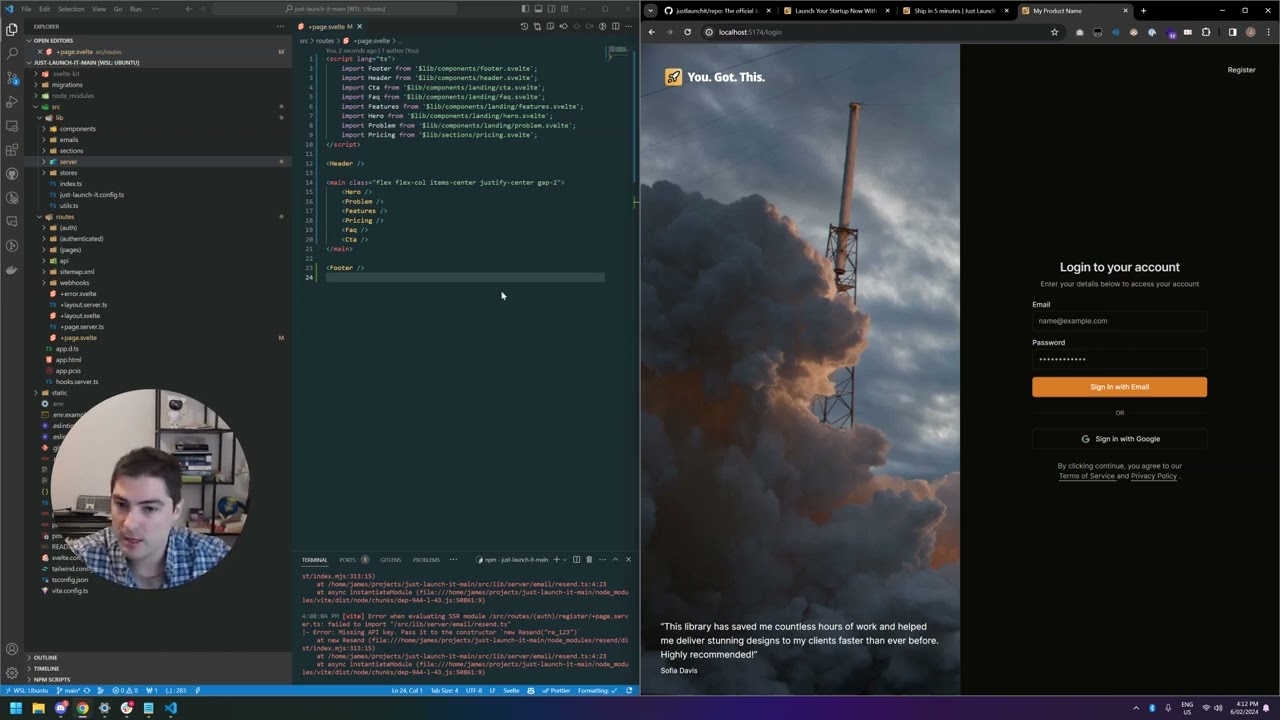Close the terminal panel
The image size is (1280, 720).
point(628,559)
